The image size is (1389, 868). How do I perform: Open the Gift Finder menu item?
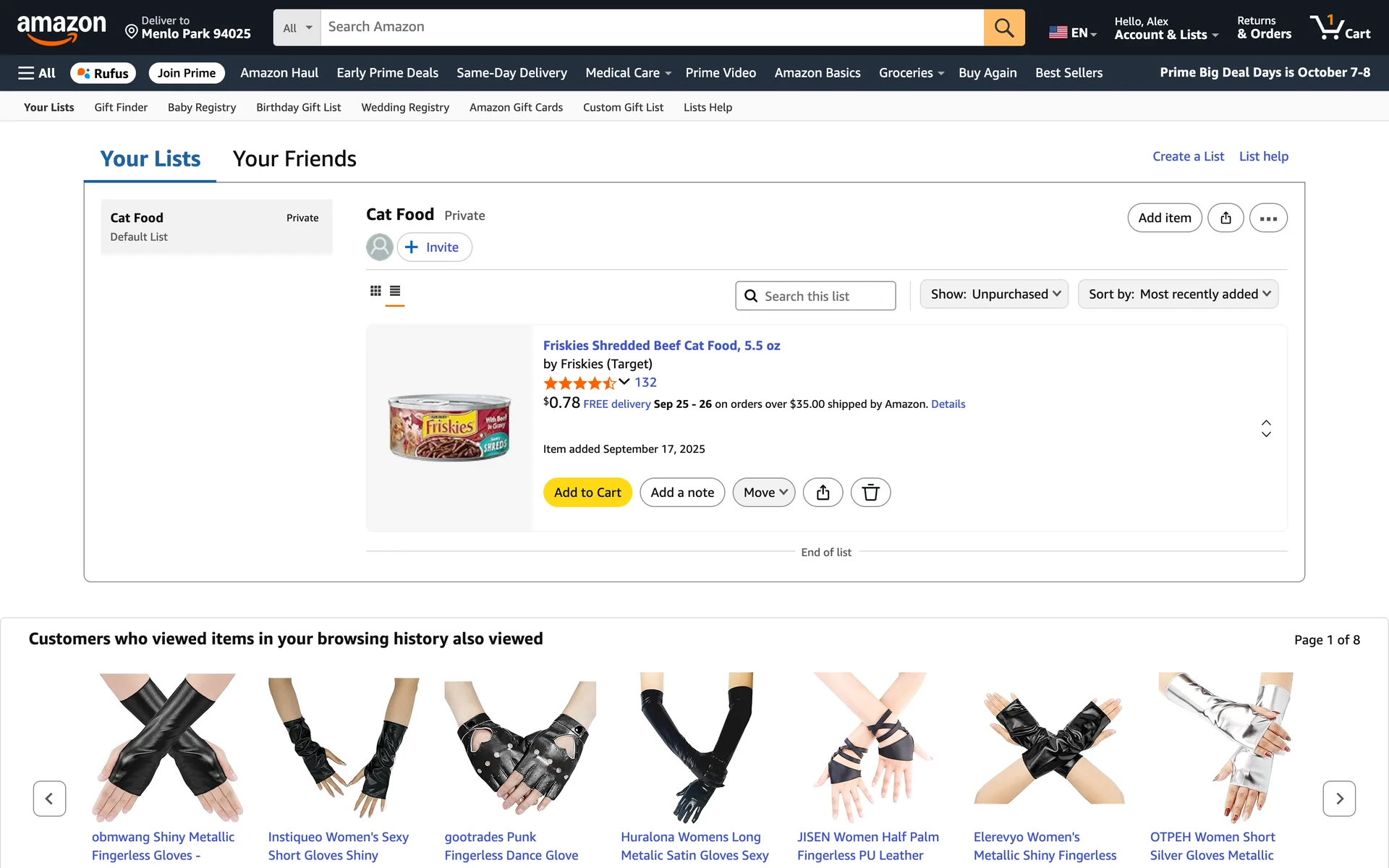point(121,107)
